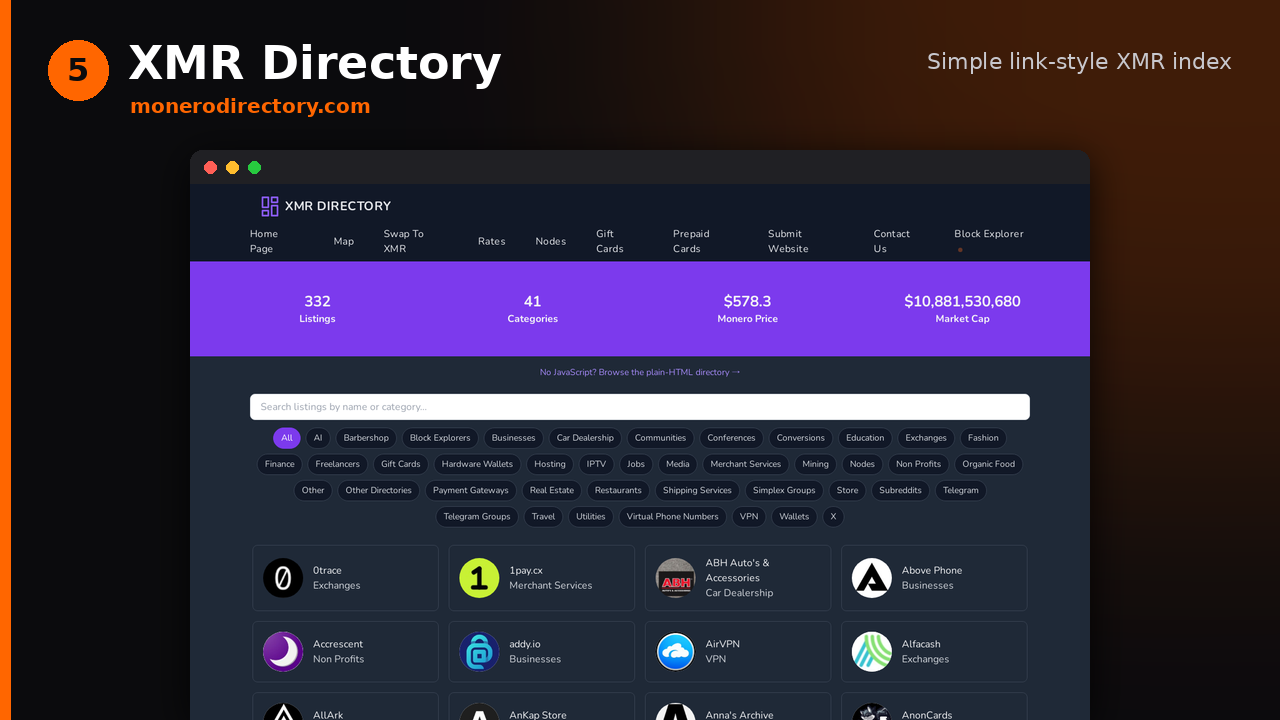Filter listings by AI category
The width and height of the screenshot is (1280, 720).
[318, 438]
